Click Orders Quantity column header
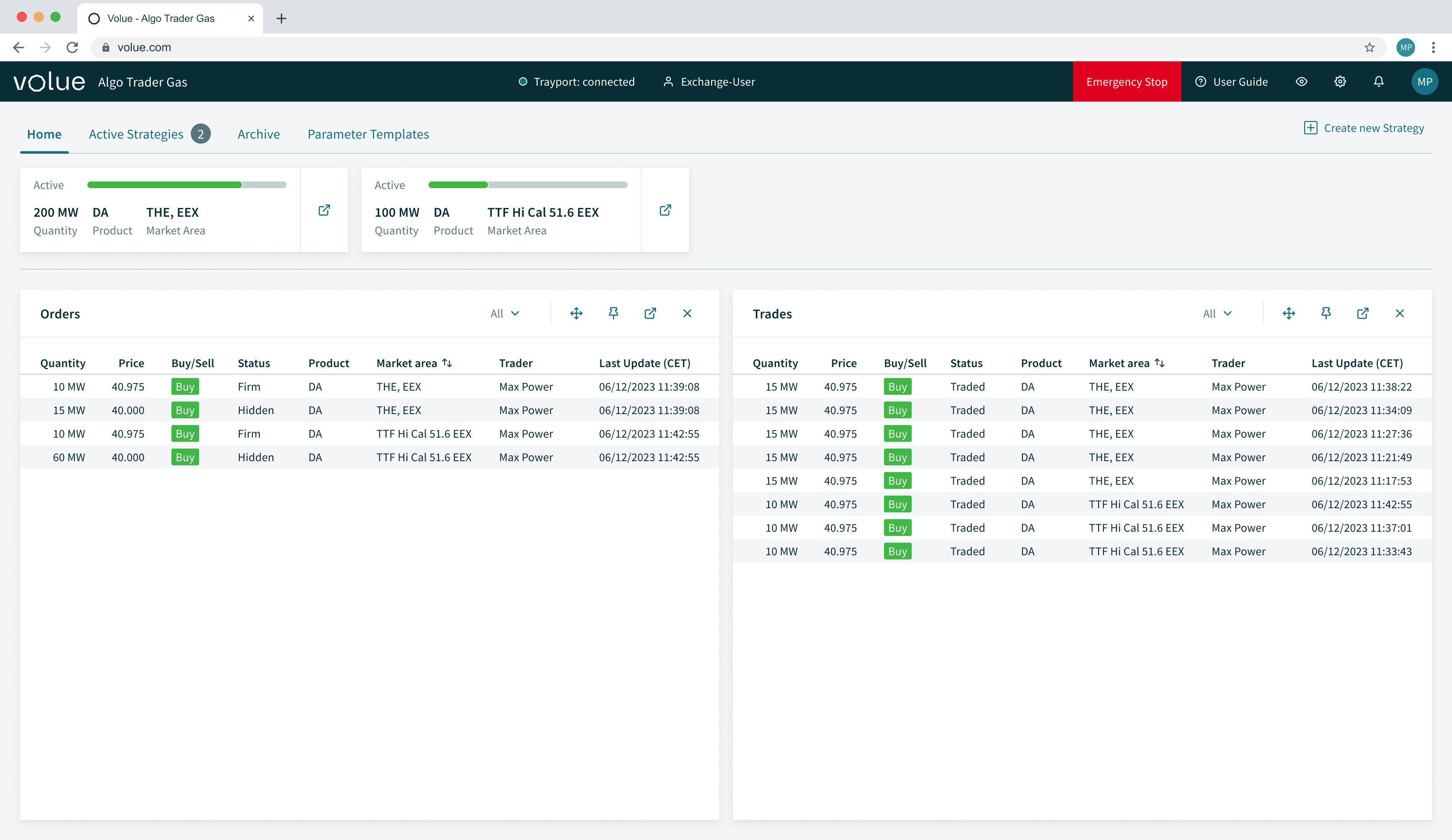Viewport: 1452px width, 840px height. tap(63, 363)
